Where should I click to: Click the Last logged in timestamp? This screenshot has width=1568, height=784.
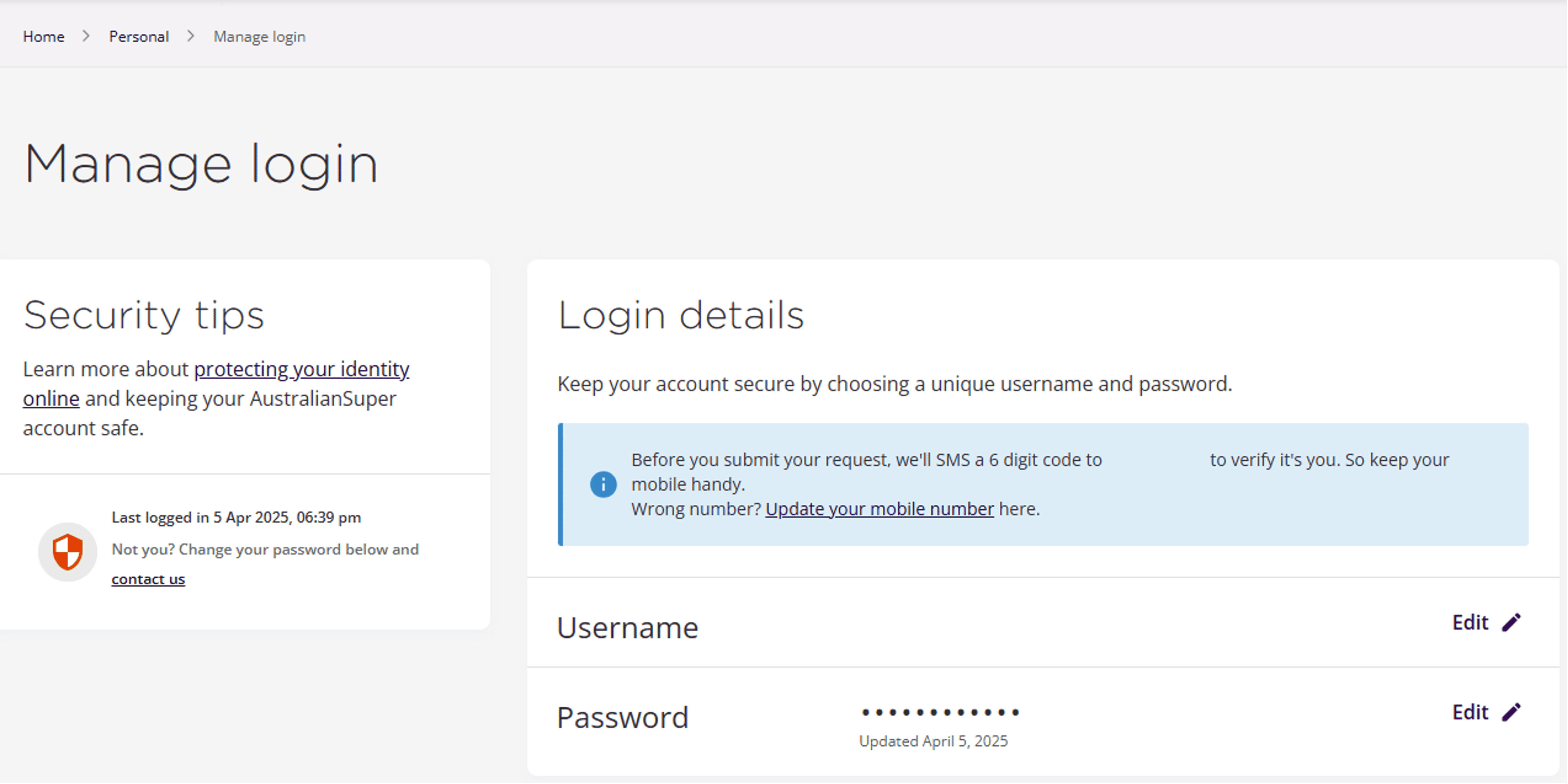[236, 517]
